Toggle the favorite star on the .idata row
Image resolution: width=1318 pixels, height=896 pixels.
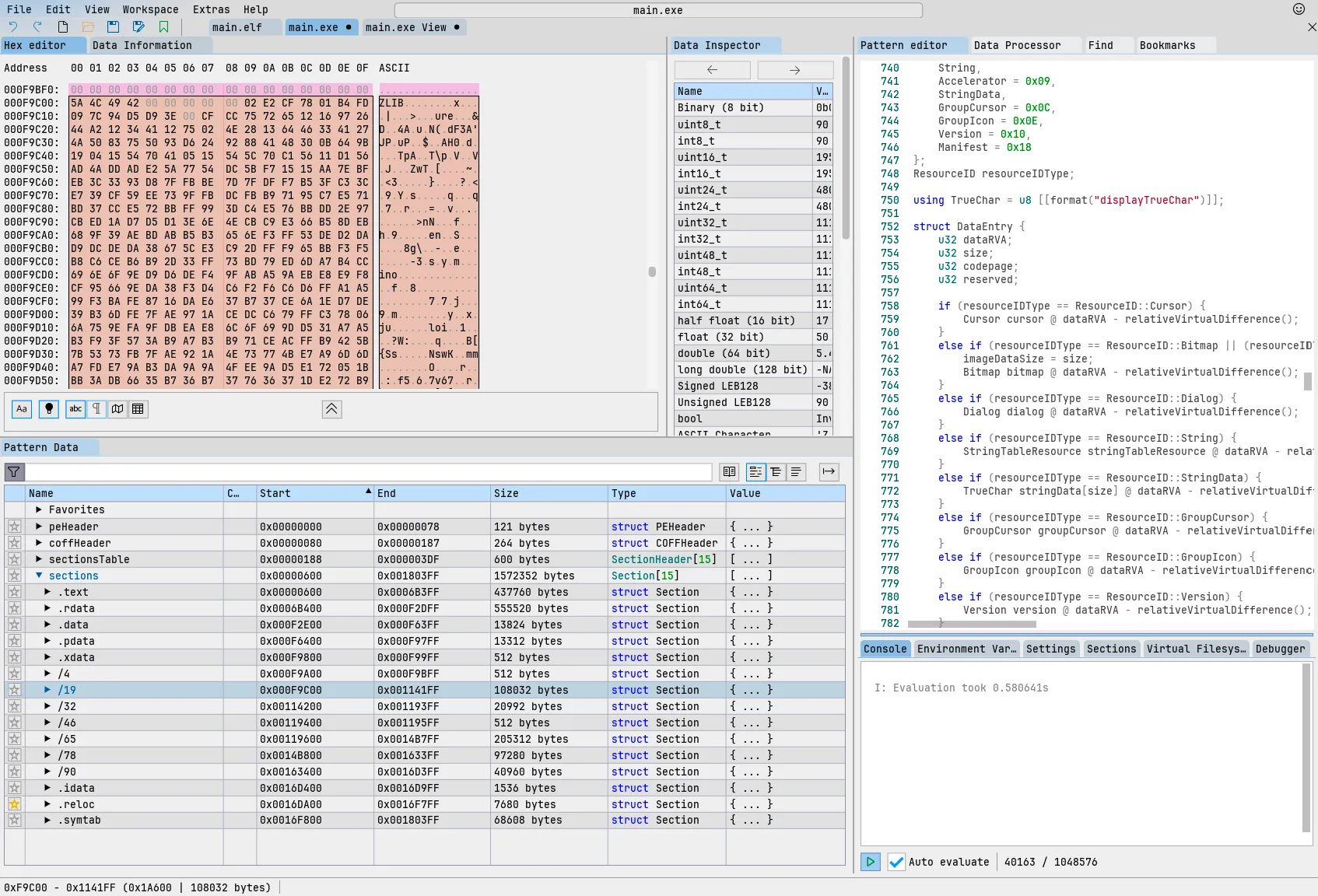14,788
